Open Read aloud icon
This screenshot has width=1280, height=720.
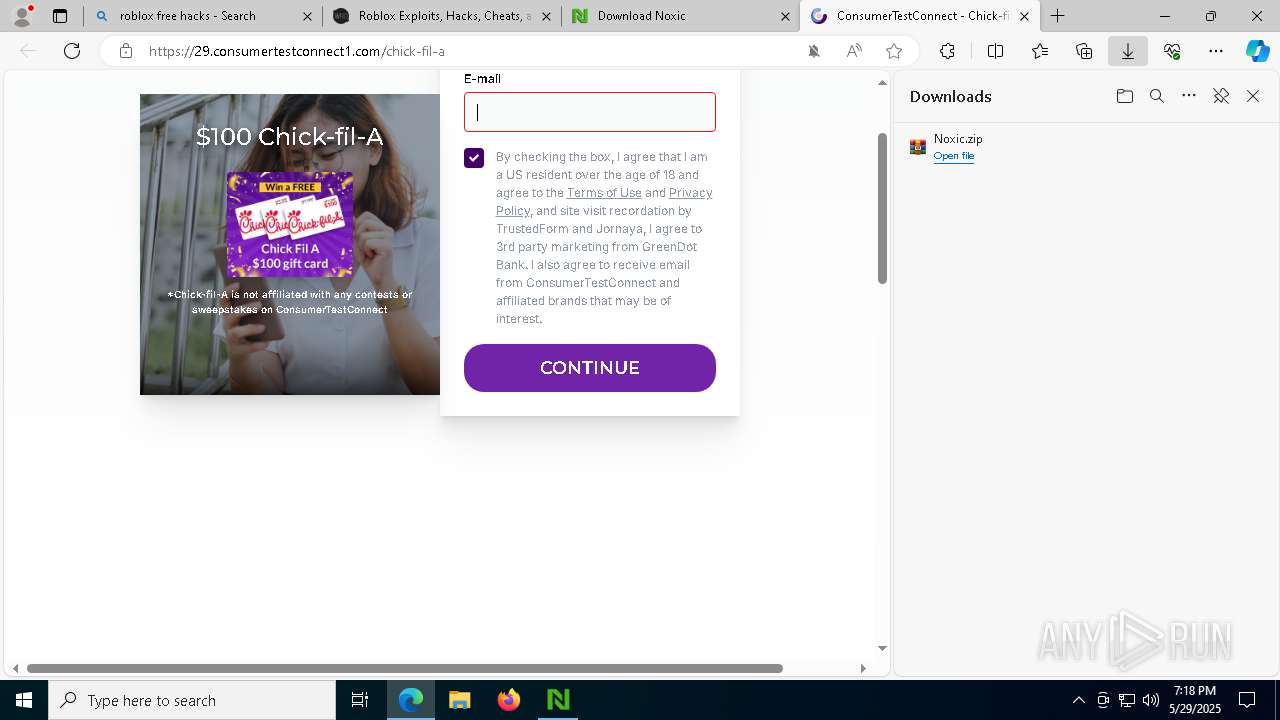(854, 51)
